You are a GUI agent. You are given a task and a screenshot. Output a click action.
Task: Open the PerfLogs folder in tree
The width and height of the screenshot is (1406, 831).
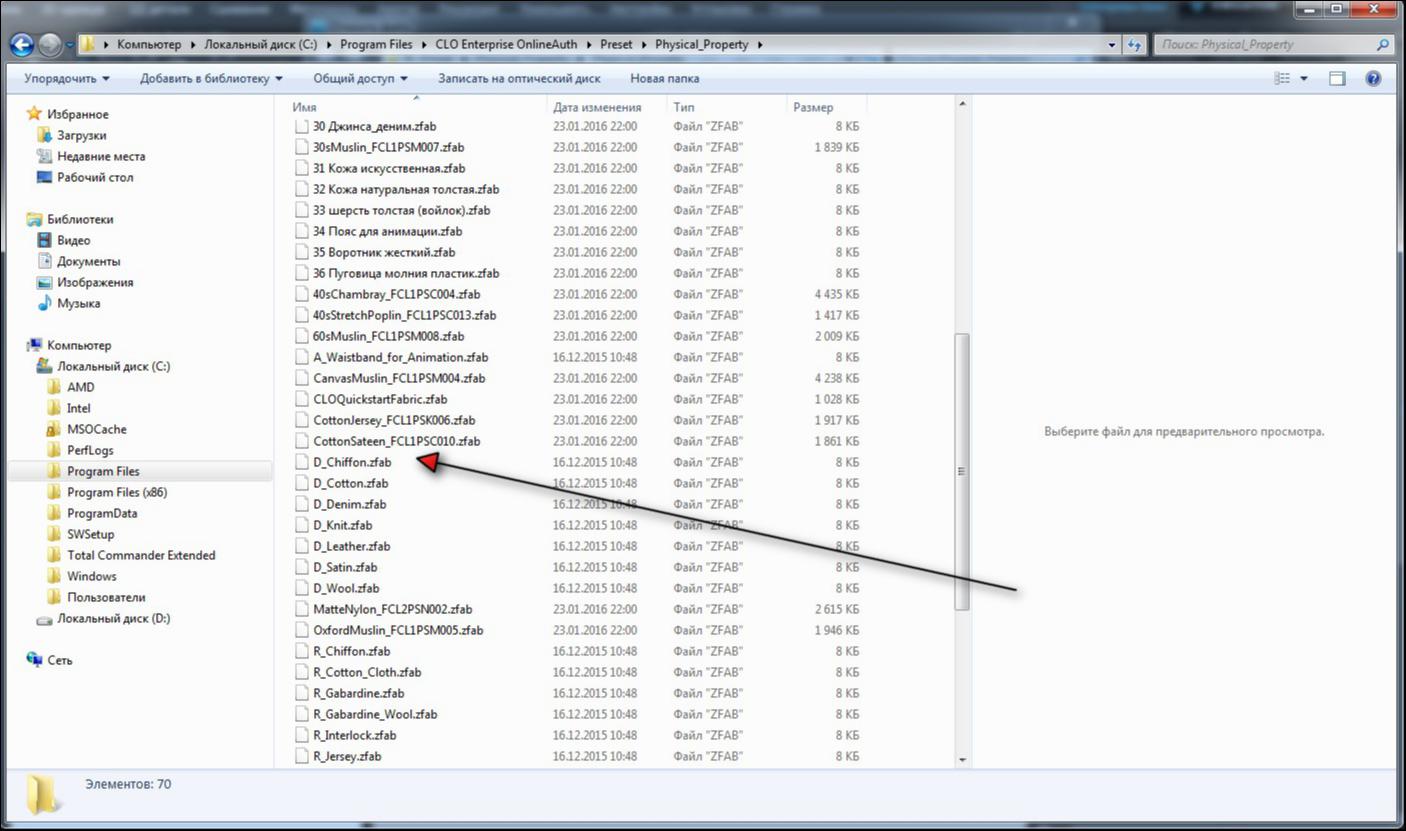coord(90,450)
